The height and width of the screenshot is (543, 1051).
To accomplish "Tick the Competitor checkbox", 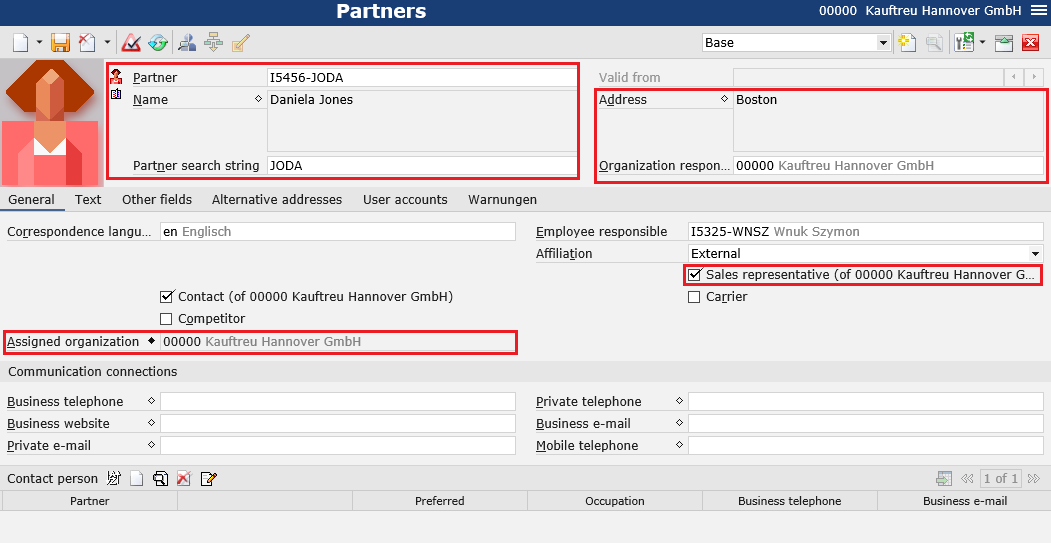I will (x=166, y=319).
